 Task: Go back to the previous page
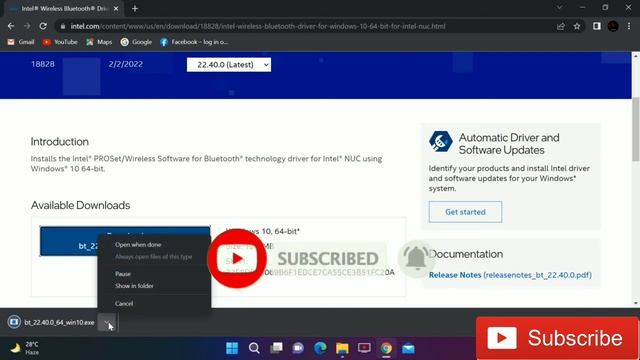(x=11, y=26)
